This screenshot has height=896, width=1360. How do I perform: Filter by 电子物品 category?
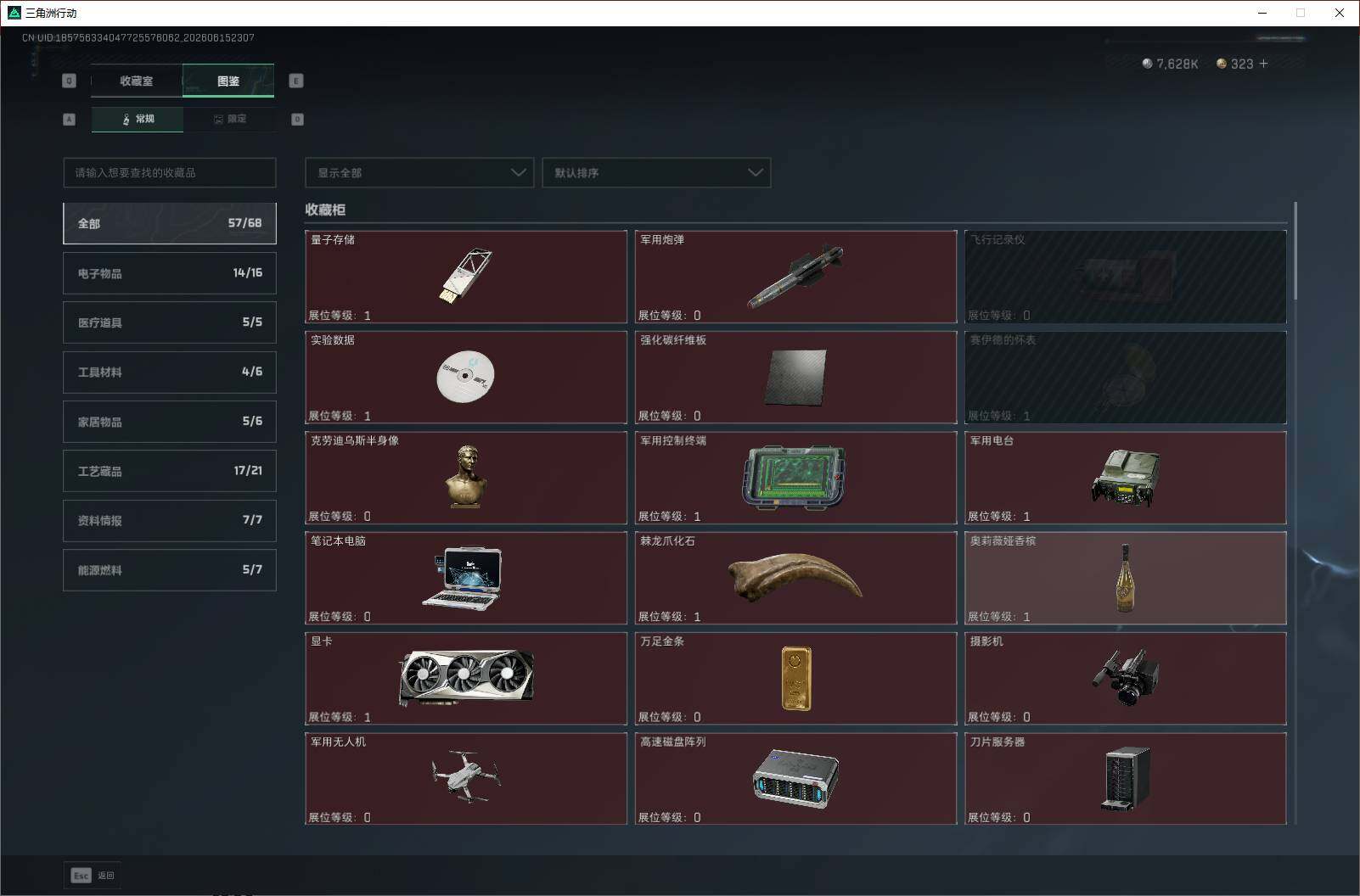click(170, 273)
